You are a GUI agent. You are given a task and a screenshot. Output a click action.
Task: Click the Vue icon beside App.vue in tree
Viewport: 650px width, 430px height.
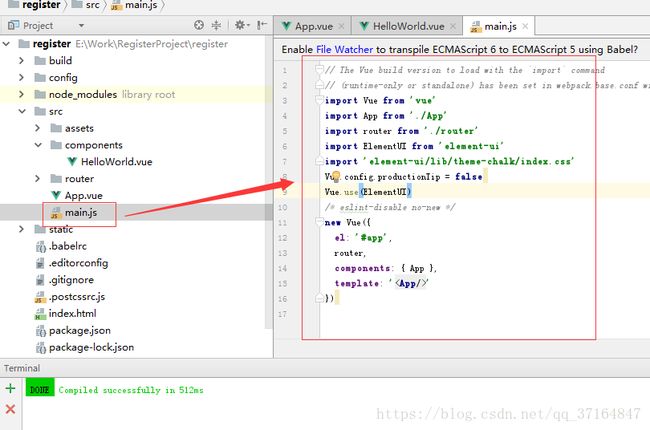point(56,195)
